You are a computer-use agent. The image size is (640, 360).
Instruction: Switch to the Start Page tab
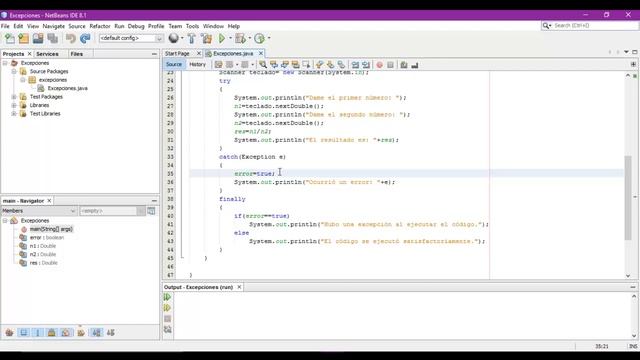(177, 53)
